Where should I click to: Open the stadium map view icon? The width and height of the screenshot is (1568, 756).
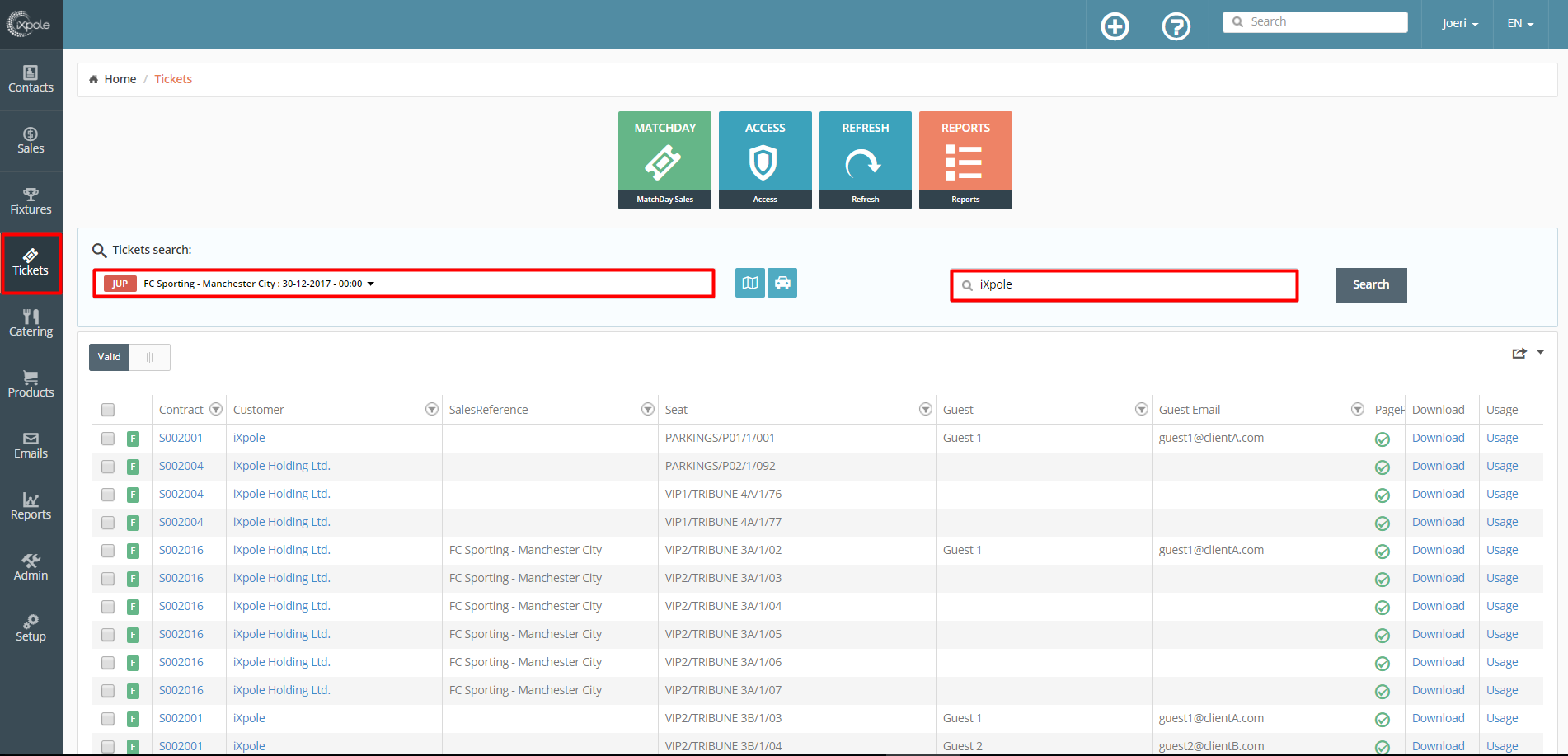(750, 283)
